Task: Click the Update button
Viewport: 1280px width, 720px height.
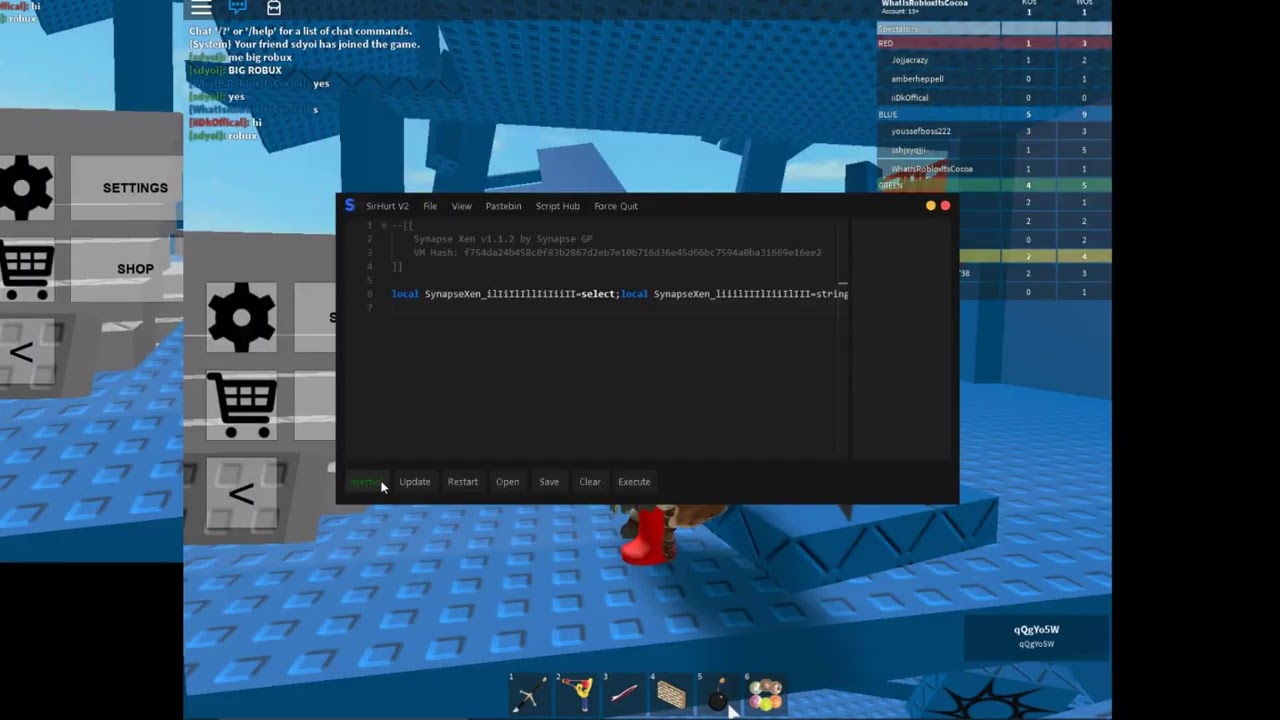Action: tap(415, 482)
